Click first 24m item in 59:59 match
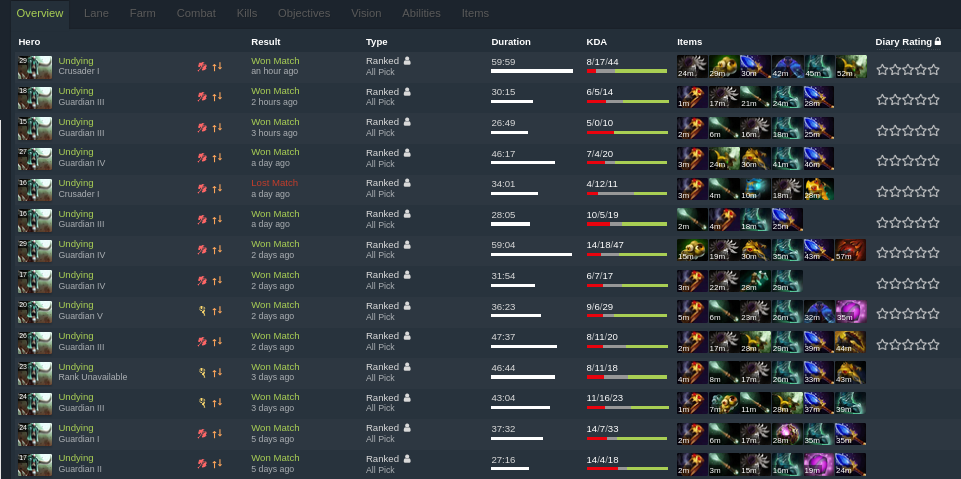961x479 pixels. point(693,66)
